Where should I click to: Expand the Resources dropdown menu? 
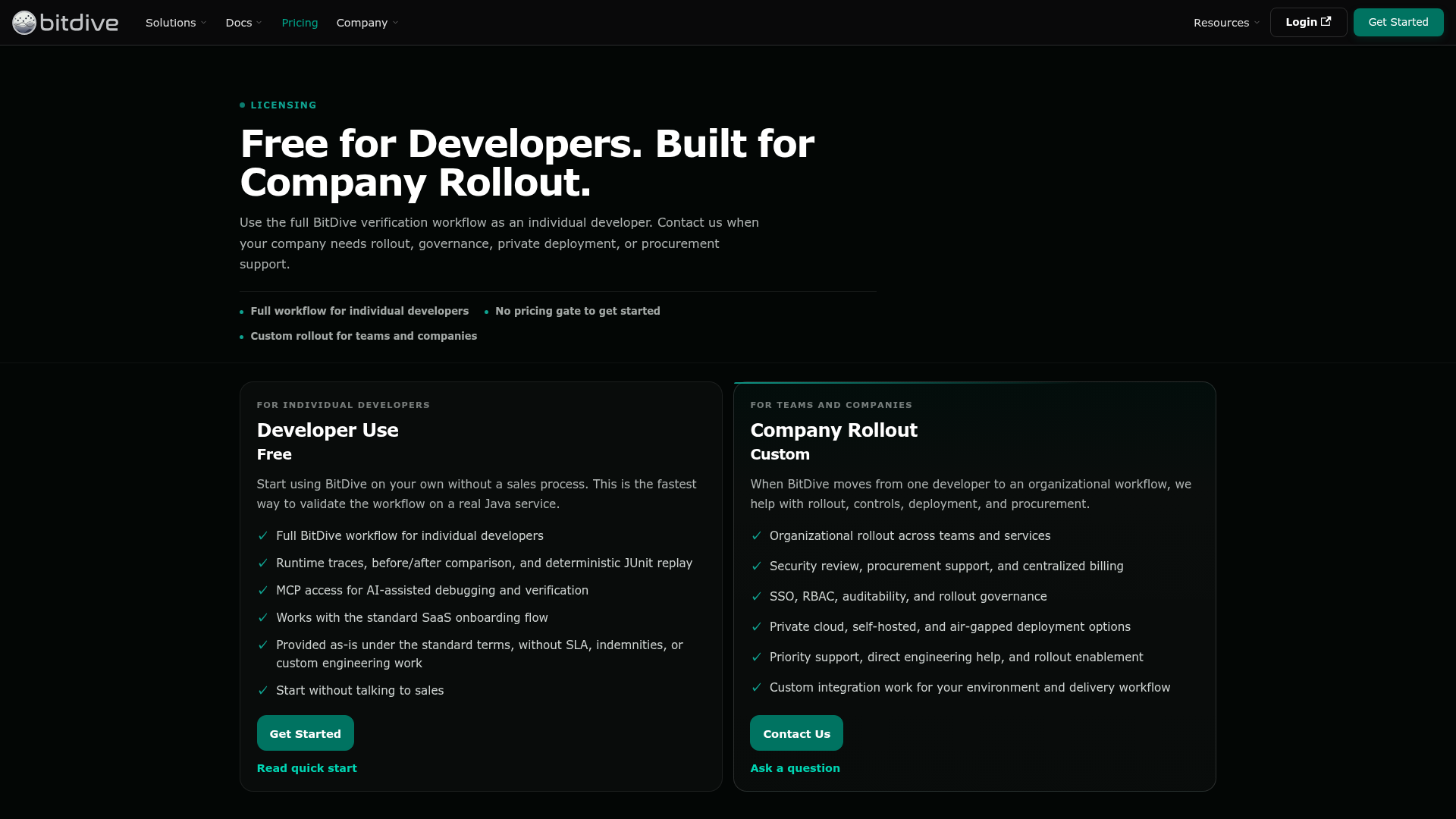coord(1226,23)
